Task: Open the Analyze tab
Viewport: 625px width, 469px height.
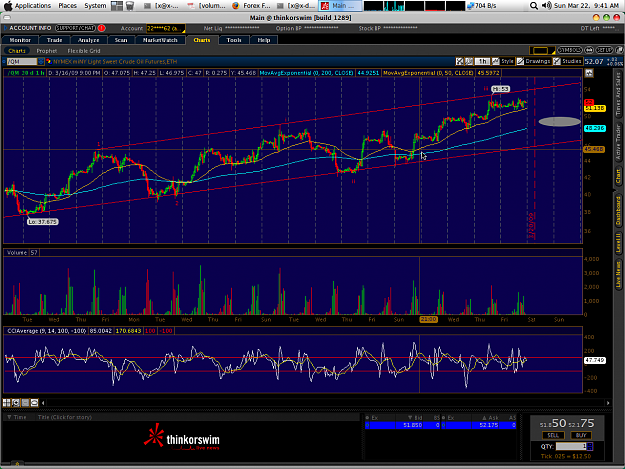Action: click(x=88, y=40)
